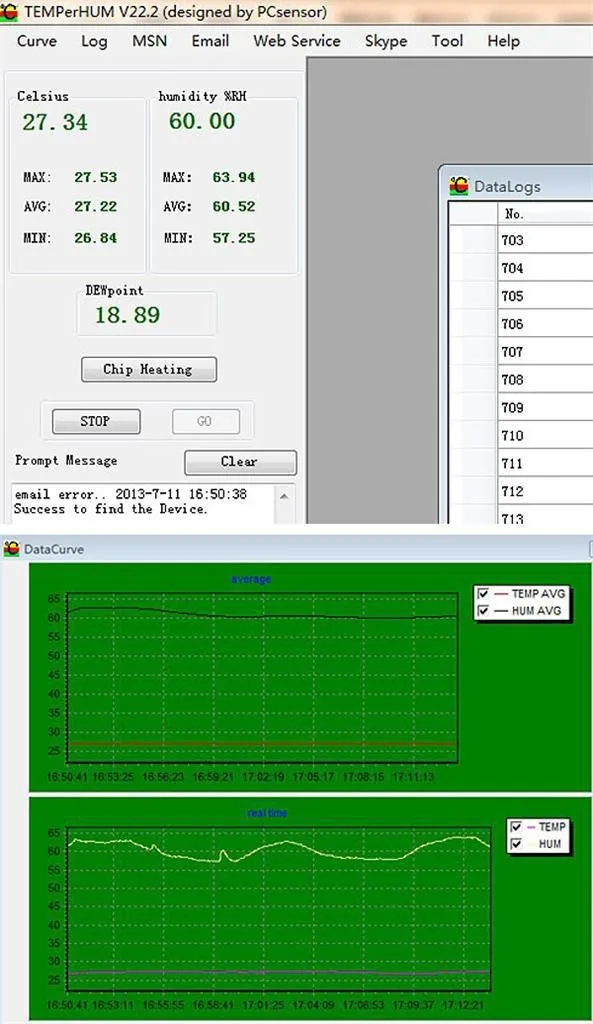Click the 'real time' chart title
Screen dimensions: 593x1024
point(267,813)
